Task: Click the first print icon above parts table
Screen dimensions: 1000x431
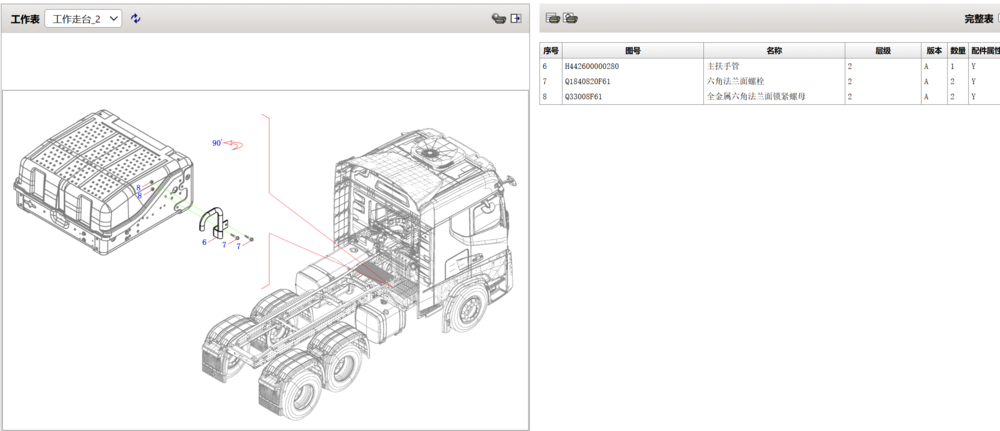Action: (x=552, y=18)
